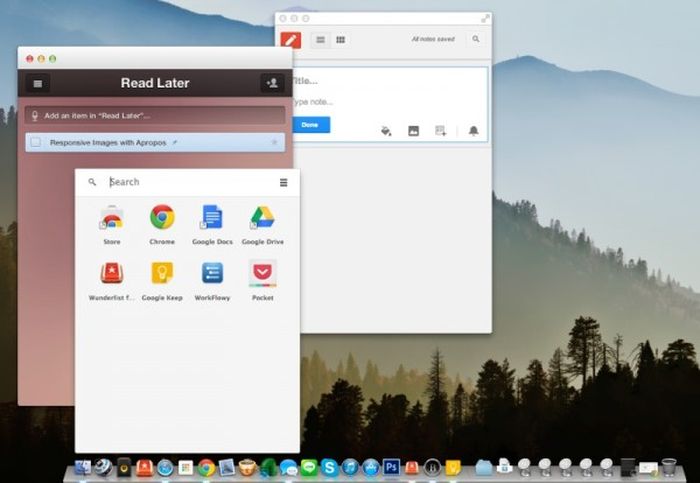Click the add person share icon in Wunderlist

click(x=272, y=83)
